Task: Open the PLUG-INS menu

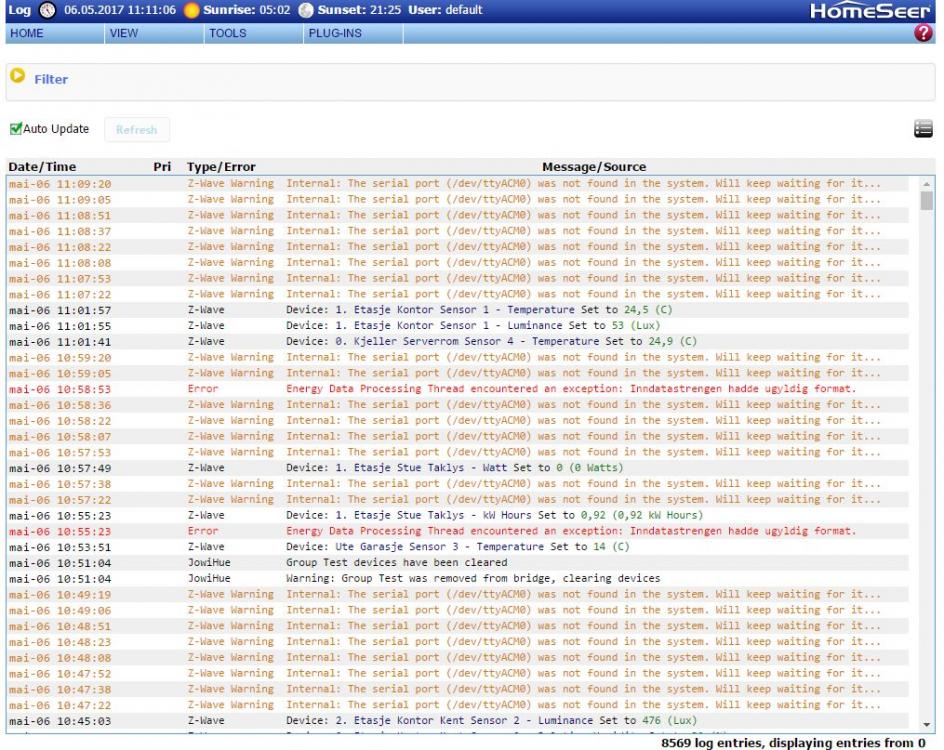Action: point(335,33)
